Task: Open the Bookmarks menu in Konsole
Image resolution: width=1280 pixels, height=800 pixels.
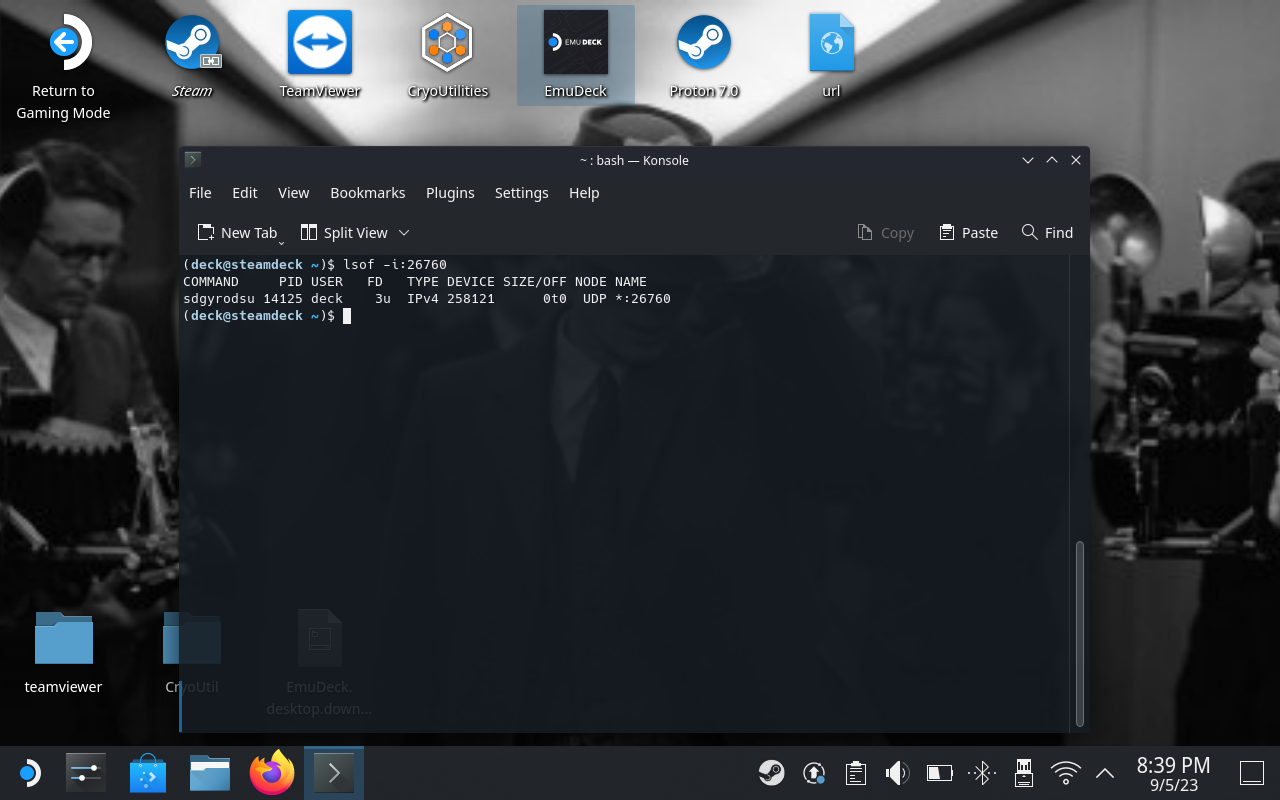Action: click(367, 193)
